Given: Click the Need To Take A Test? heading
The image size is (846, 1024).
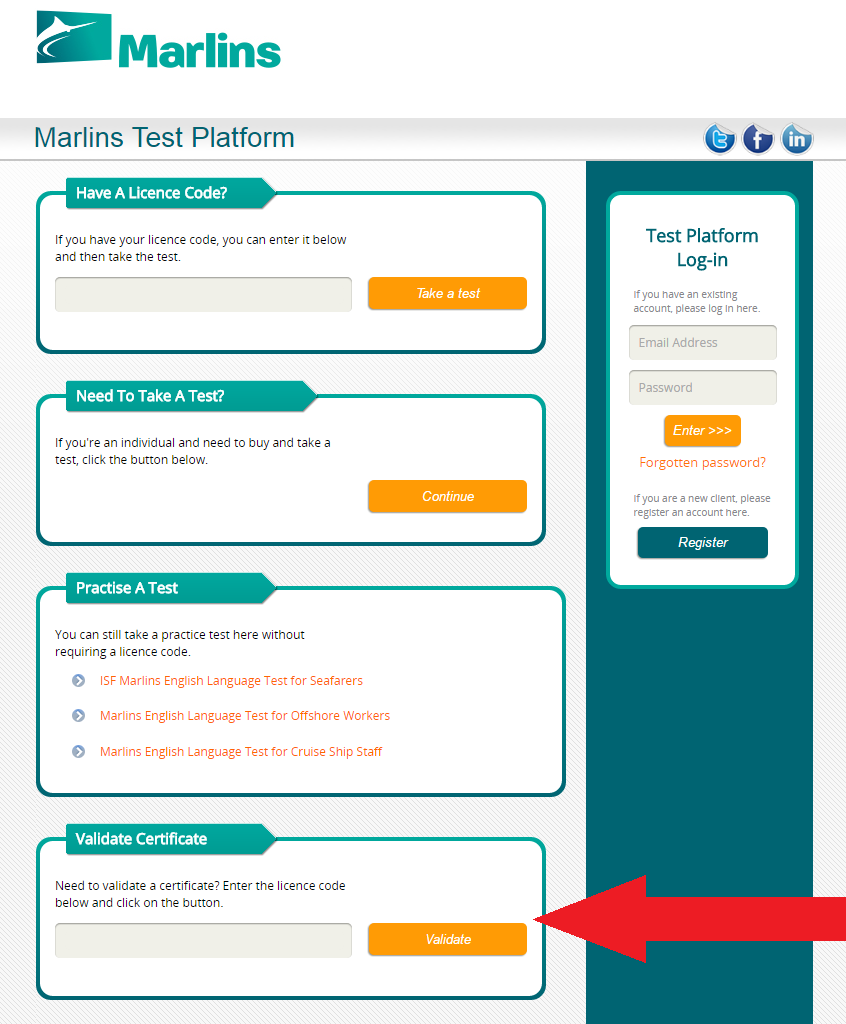Looking at the screenshot, I should click(x=150, y=396).
